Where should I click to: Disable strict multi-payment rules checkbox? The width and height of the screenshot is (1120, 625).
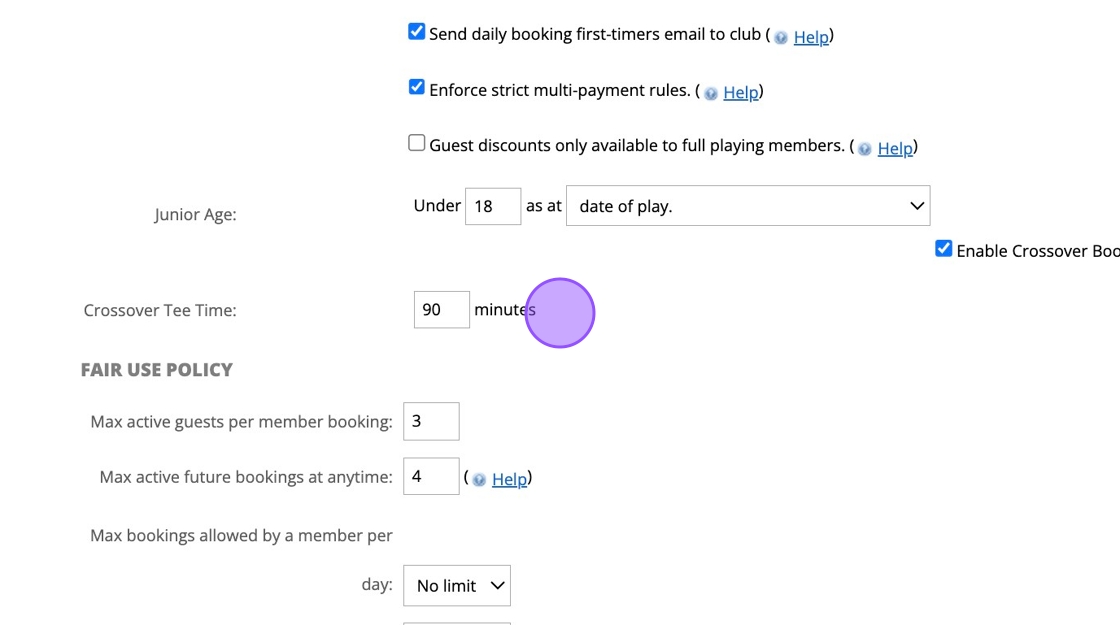coord(417,88)
